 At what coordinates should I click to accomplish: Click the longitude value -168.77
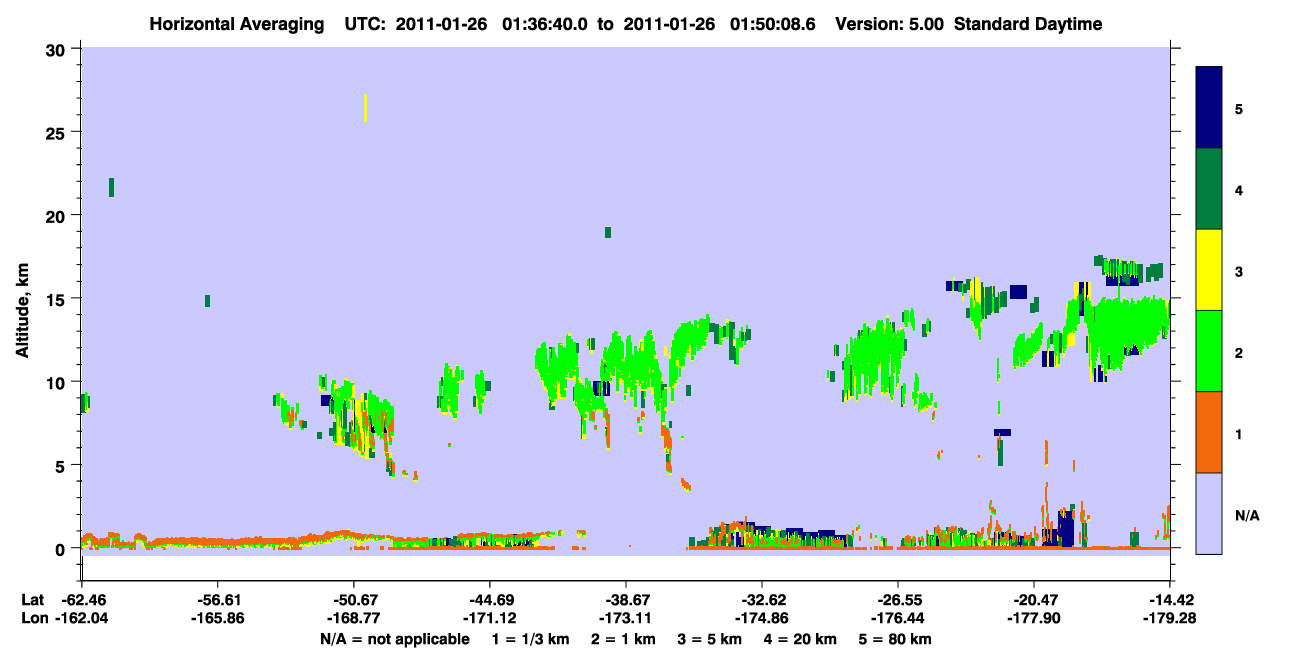[354, 619]
